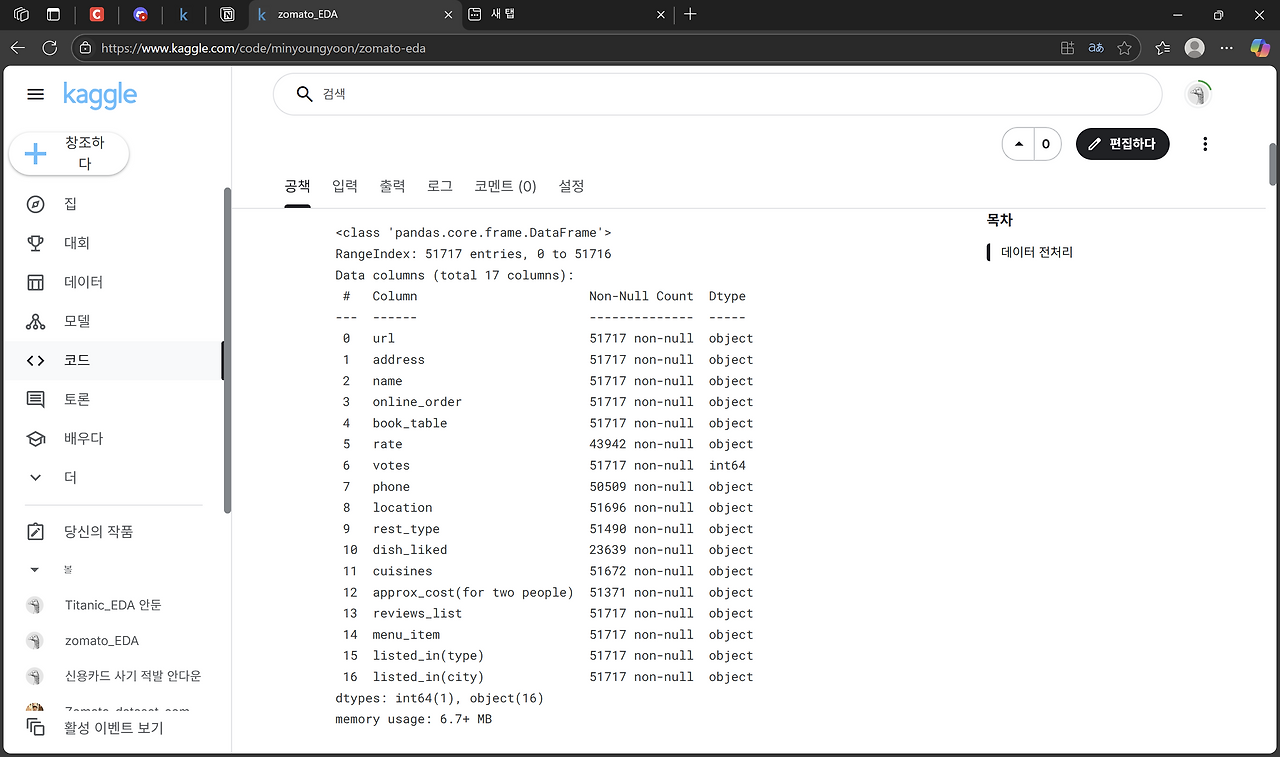Click the page vertical scrollbar
1280x757 pixels.
(x=1273, y=165)
